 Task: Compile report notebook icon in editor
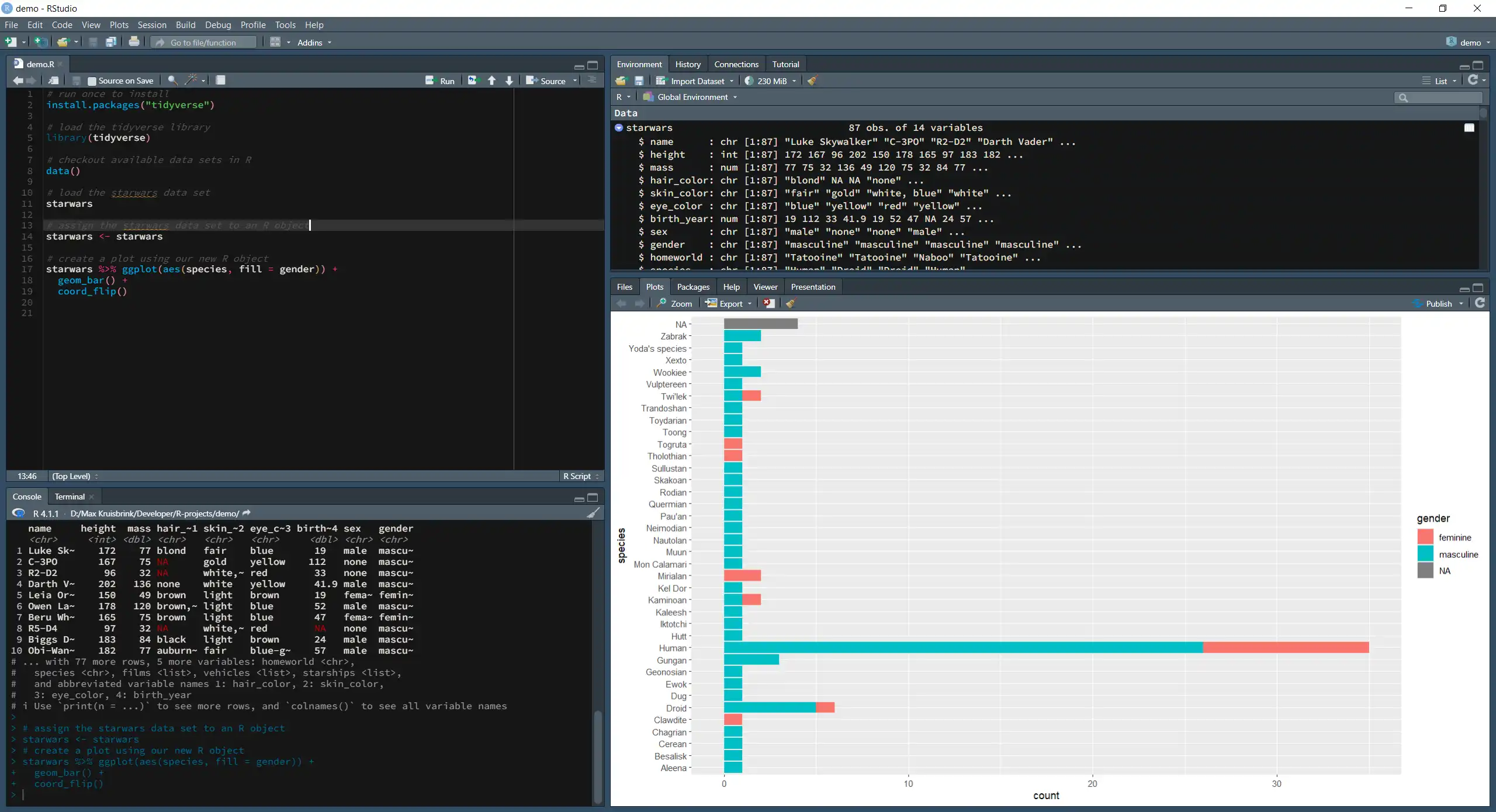(220, 81)
